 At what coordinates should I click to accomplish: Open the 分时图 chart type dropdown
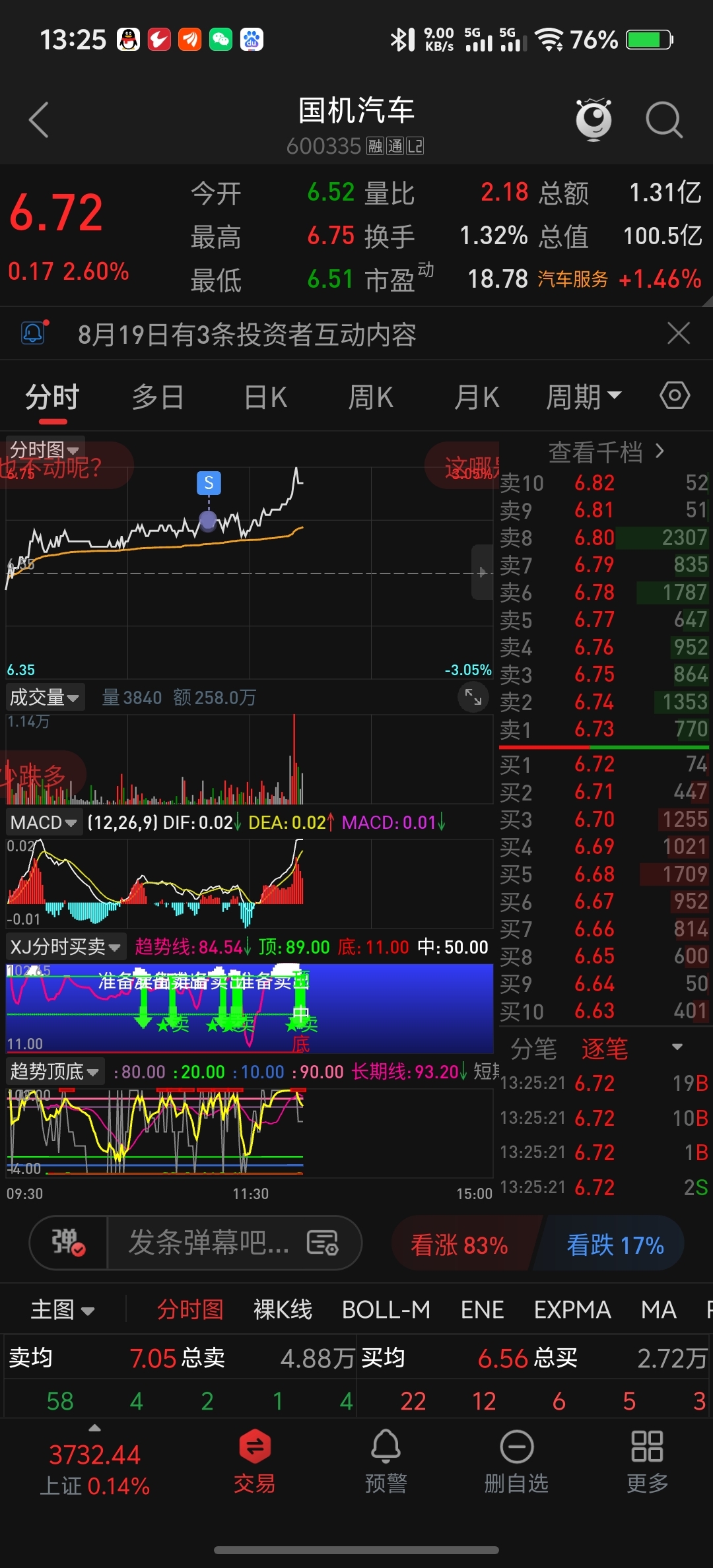44,449
